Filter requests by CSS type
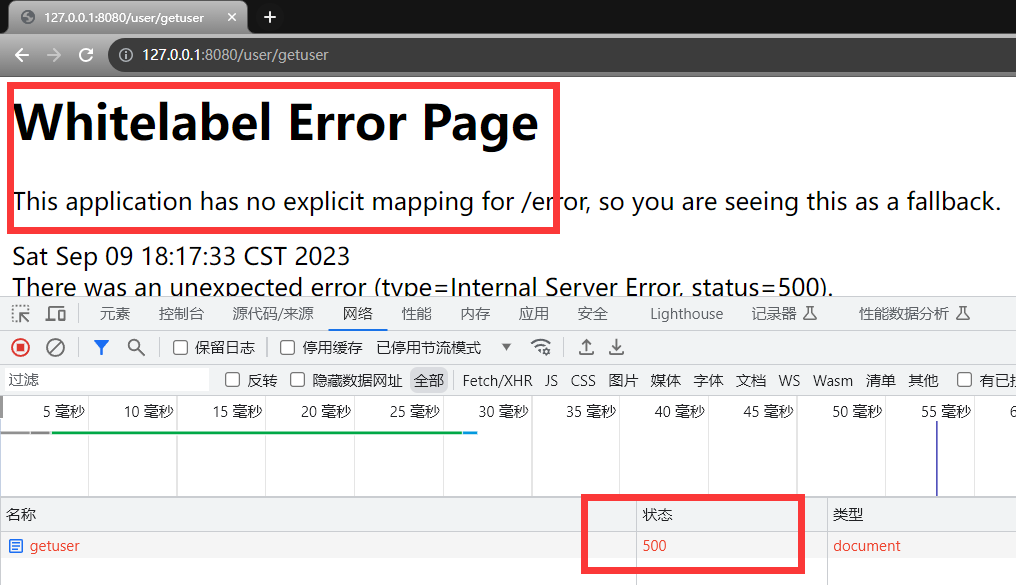 pyautogui.click(x=583, y=381)
